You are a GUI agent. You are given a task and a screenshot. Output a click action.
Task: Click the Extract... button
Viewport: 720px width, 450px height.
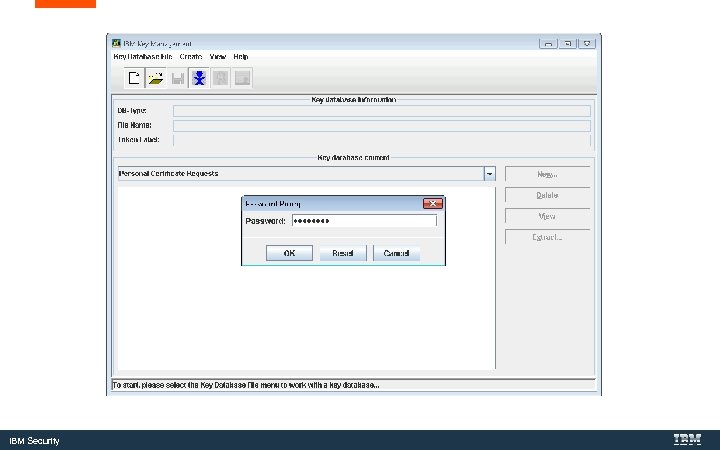point(547,237)
